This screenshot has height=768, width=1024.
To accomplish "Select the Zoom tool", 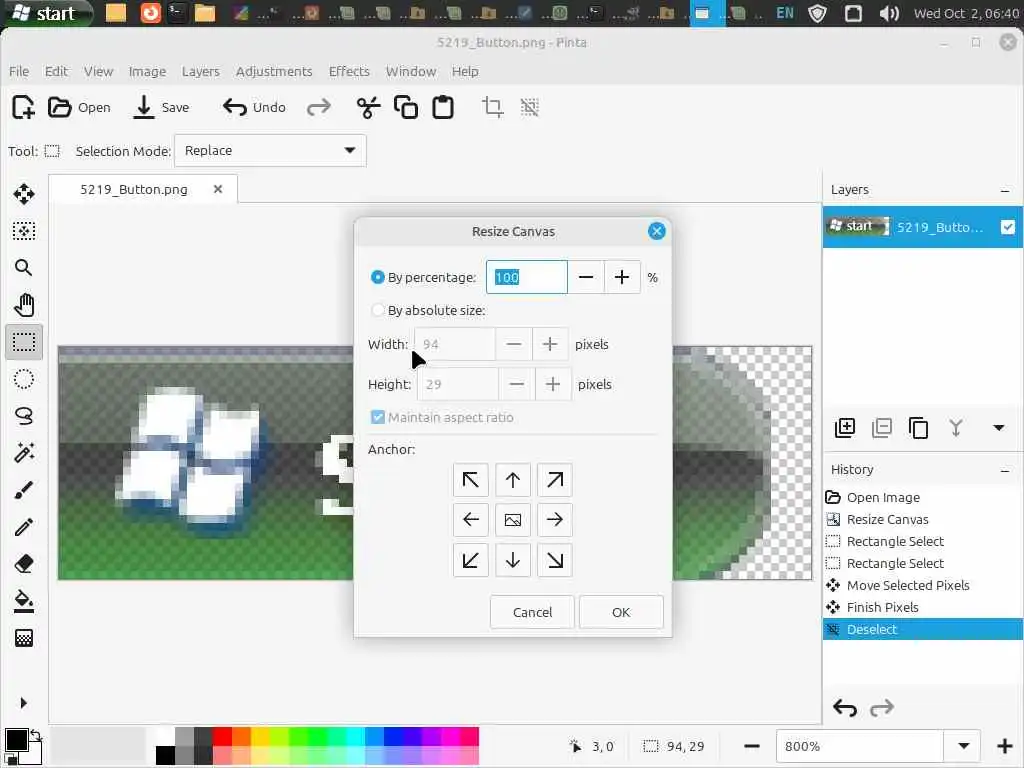I will (x=24, y=267).
